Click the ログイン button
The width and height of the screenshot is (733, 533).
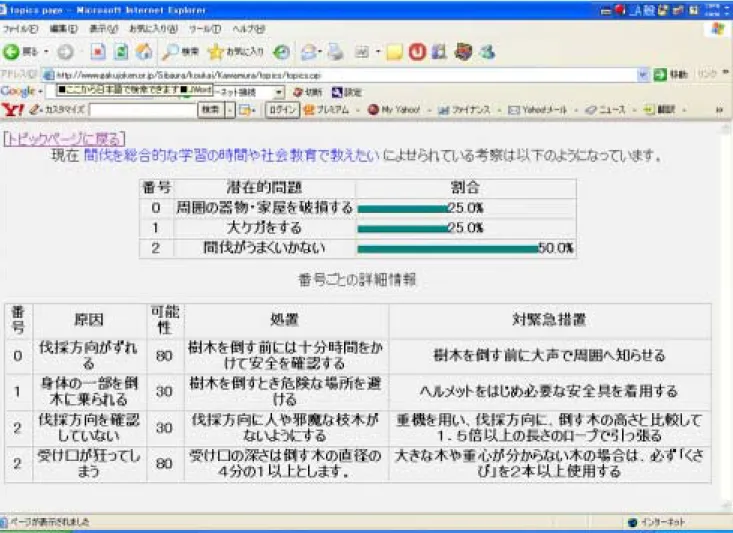(282, 110)
